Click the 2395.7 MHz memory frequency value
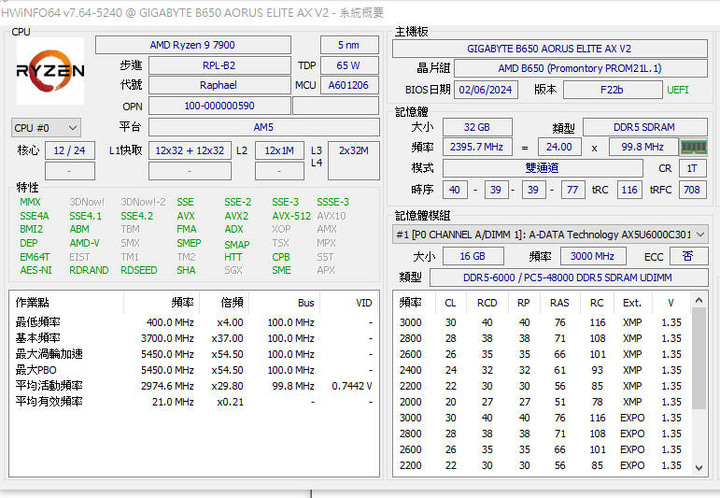The height and width of the screenshot is (498, 720). [477, 147]
